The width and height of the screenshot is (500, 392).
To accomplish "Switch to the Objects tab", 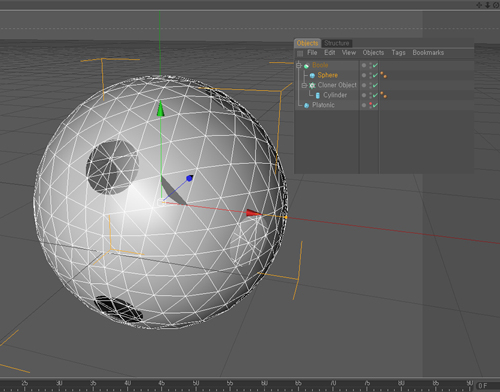I will pos(307,43).
